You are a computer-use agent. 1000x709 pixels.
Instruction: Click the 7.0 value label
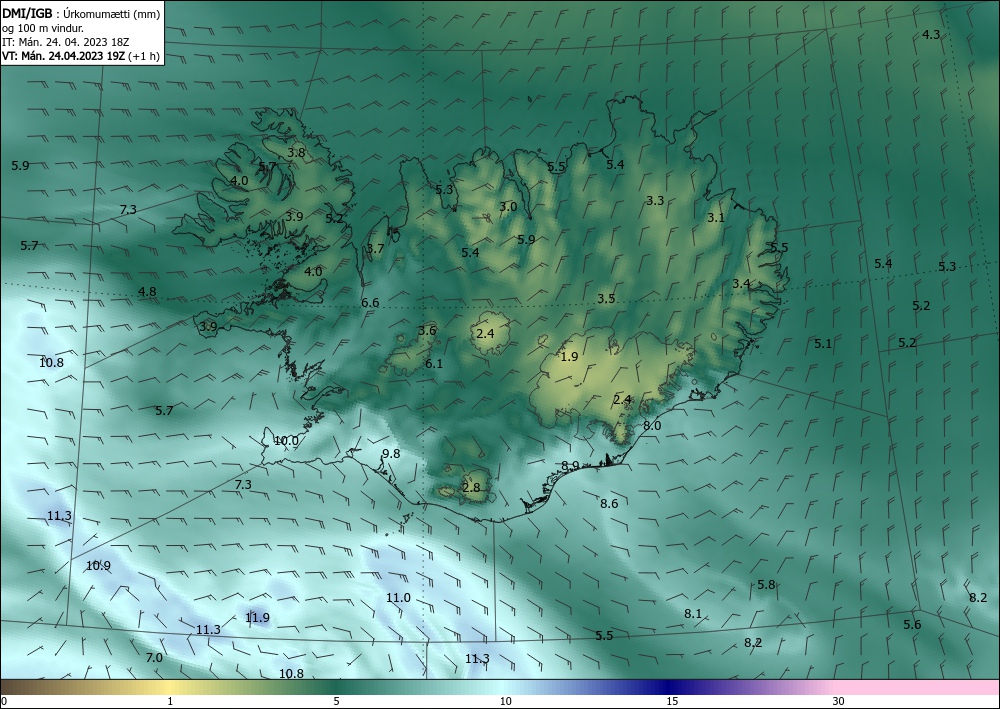[154, 657]
